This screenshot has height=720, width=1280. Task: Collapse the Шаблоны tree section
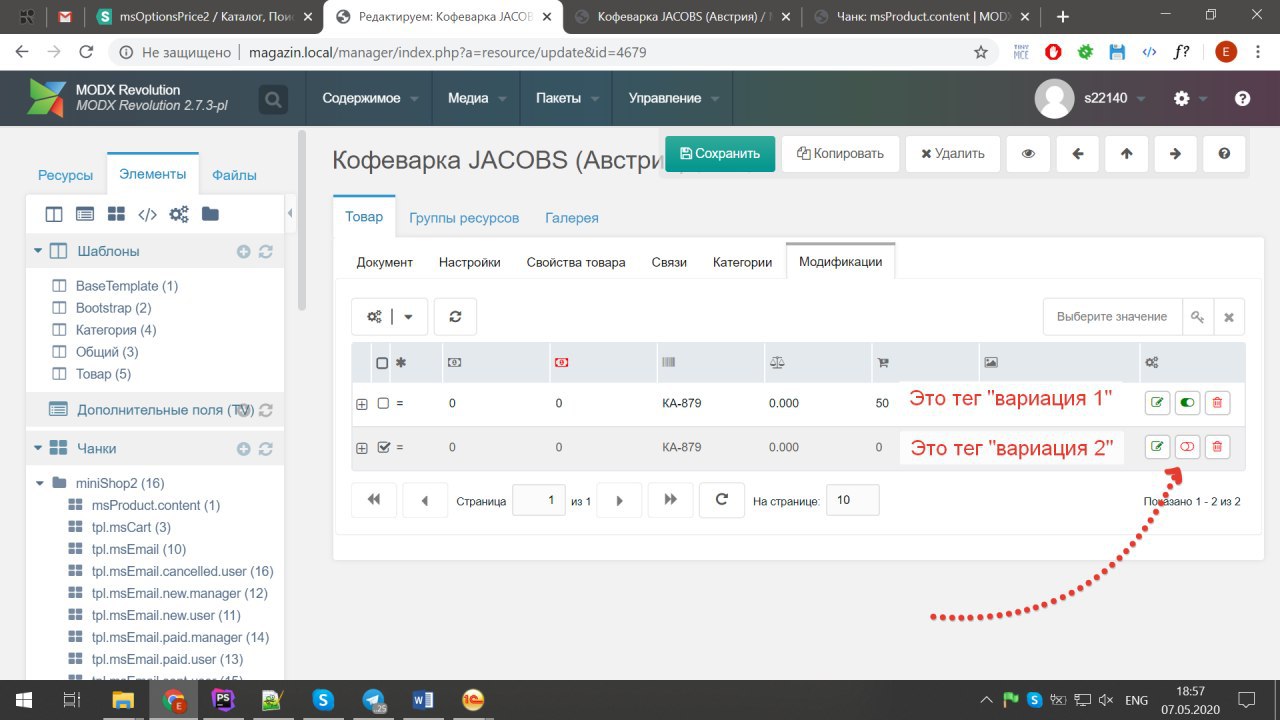click(38, 251)
